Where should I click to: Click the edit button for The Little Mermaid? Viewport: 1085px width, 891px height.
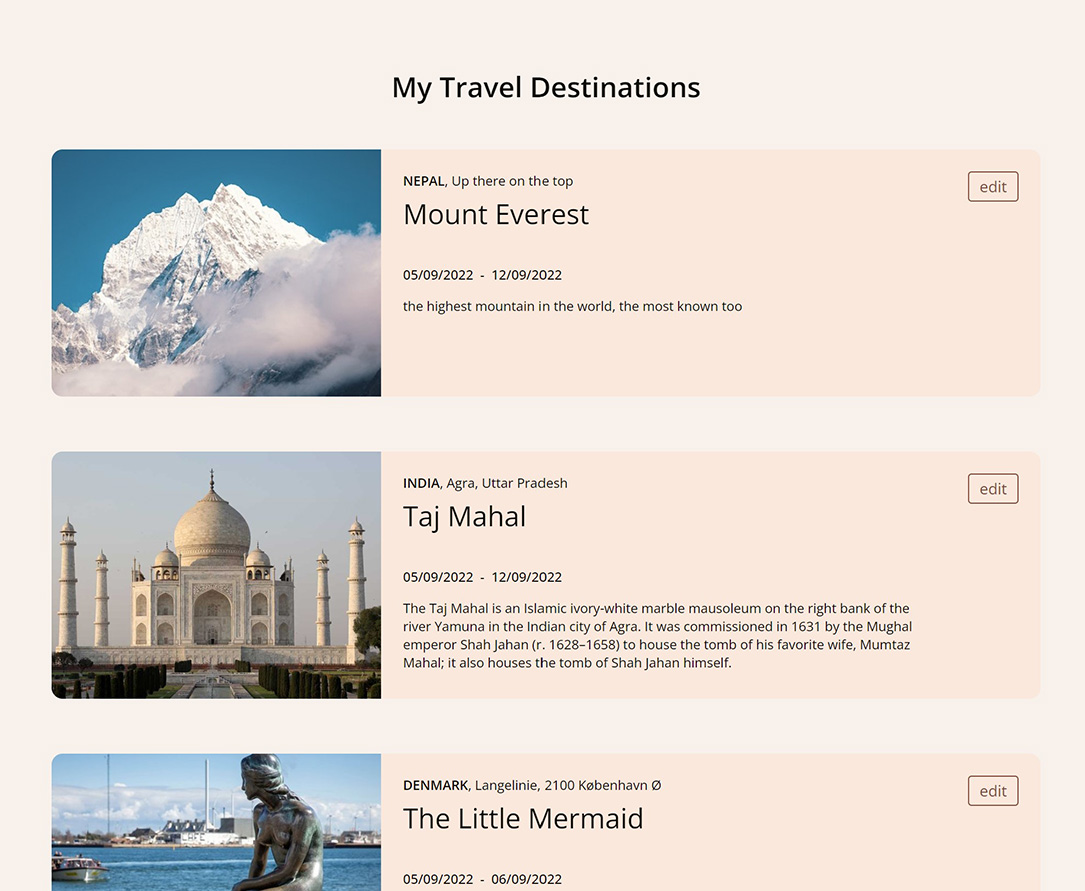(x=992, y=790)
